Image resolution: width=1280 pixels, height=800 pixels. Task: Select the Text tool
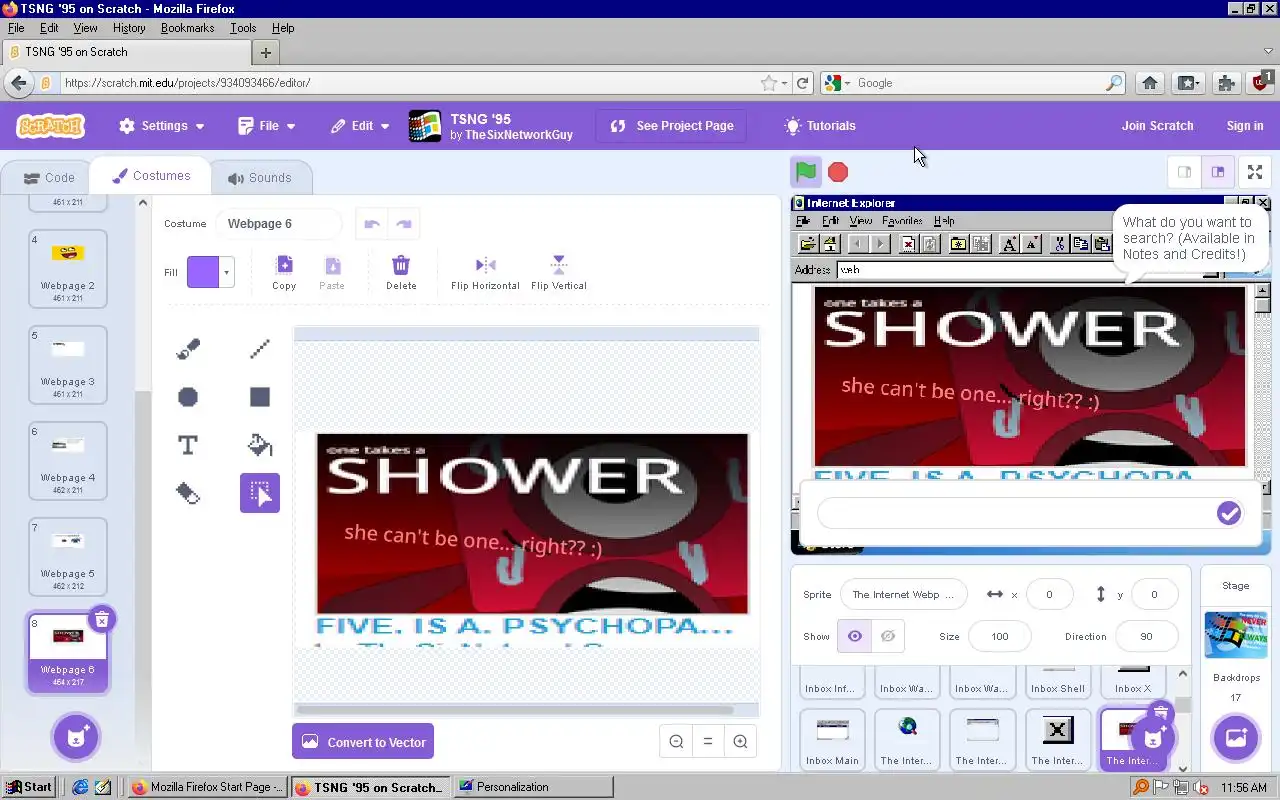(188, 445)
